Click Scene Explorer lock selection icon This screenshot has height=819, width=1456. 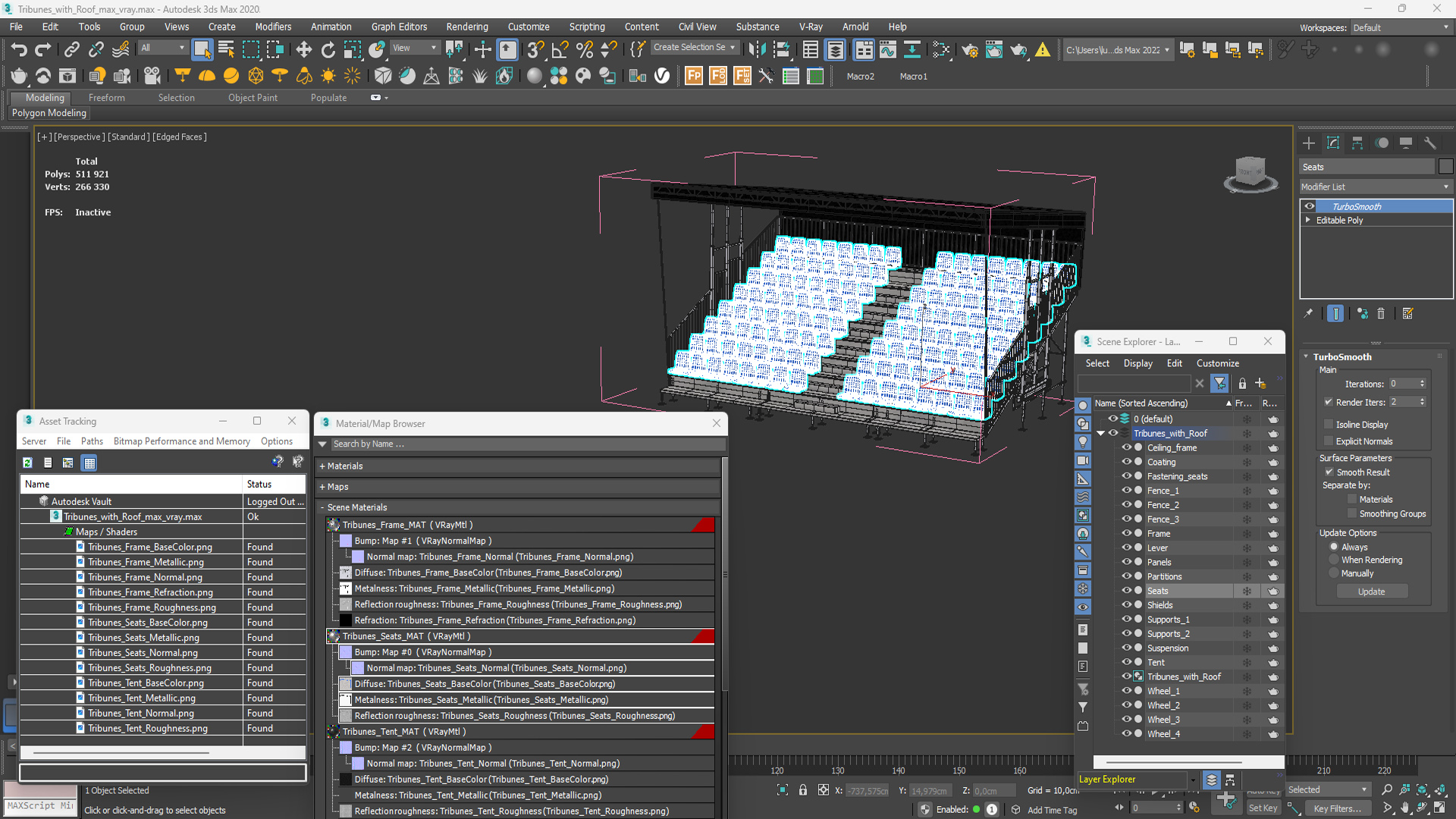pos(1242,384)
